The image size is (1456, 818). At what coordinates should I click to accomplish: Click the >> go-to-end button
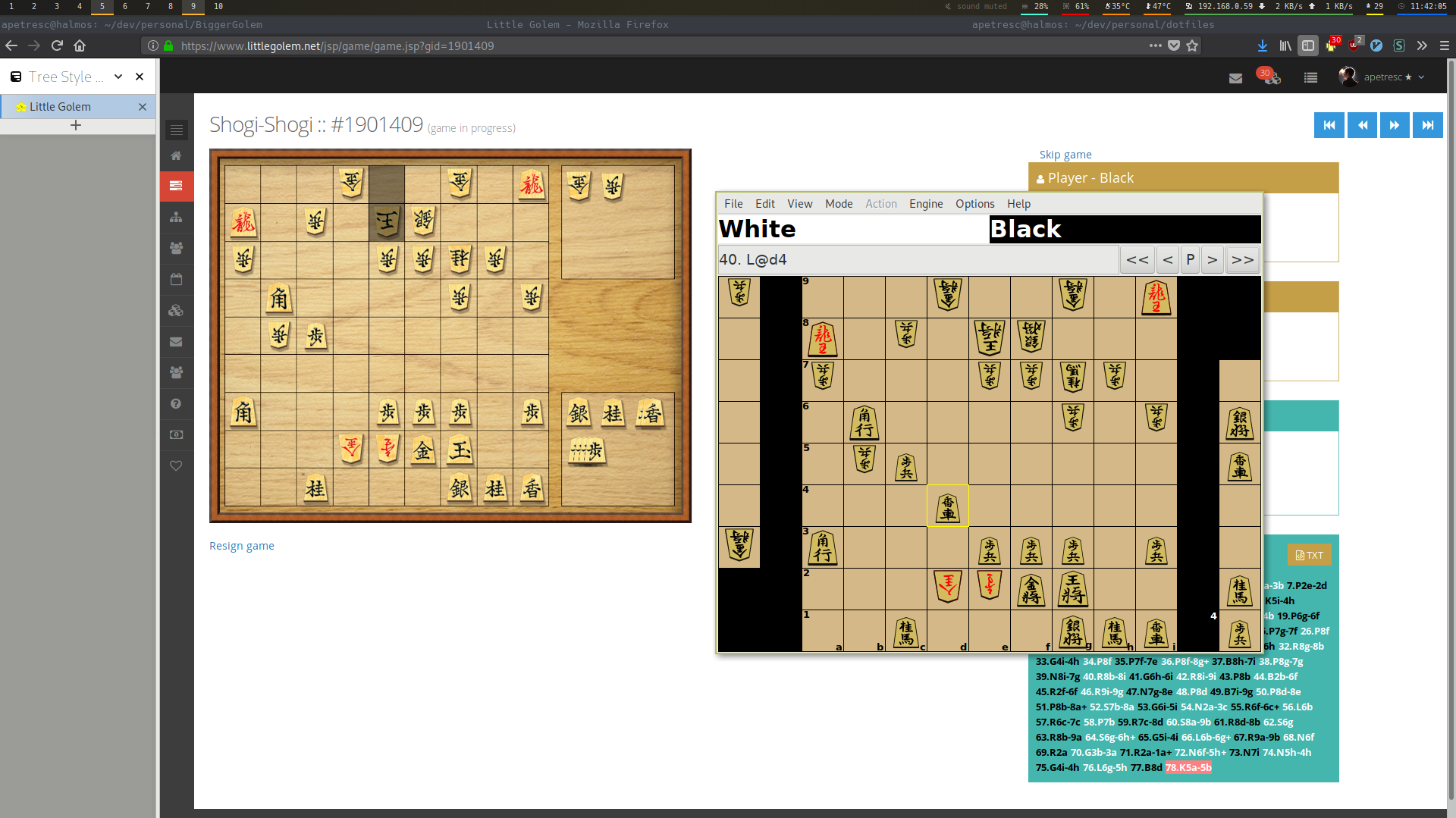tap(1243, 259)
